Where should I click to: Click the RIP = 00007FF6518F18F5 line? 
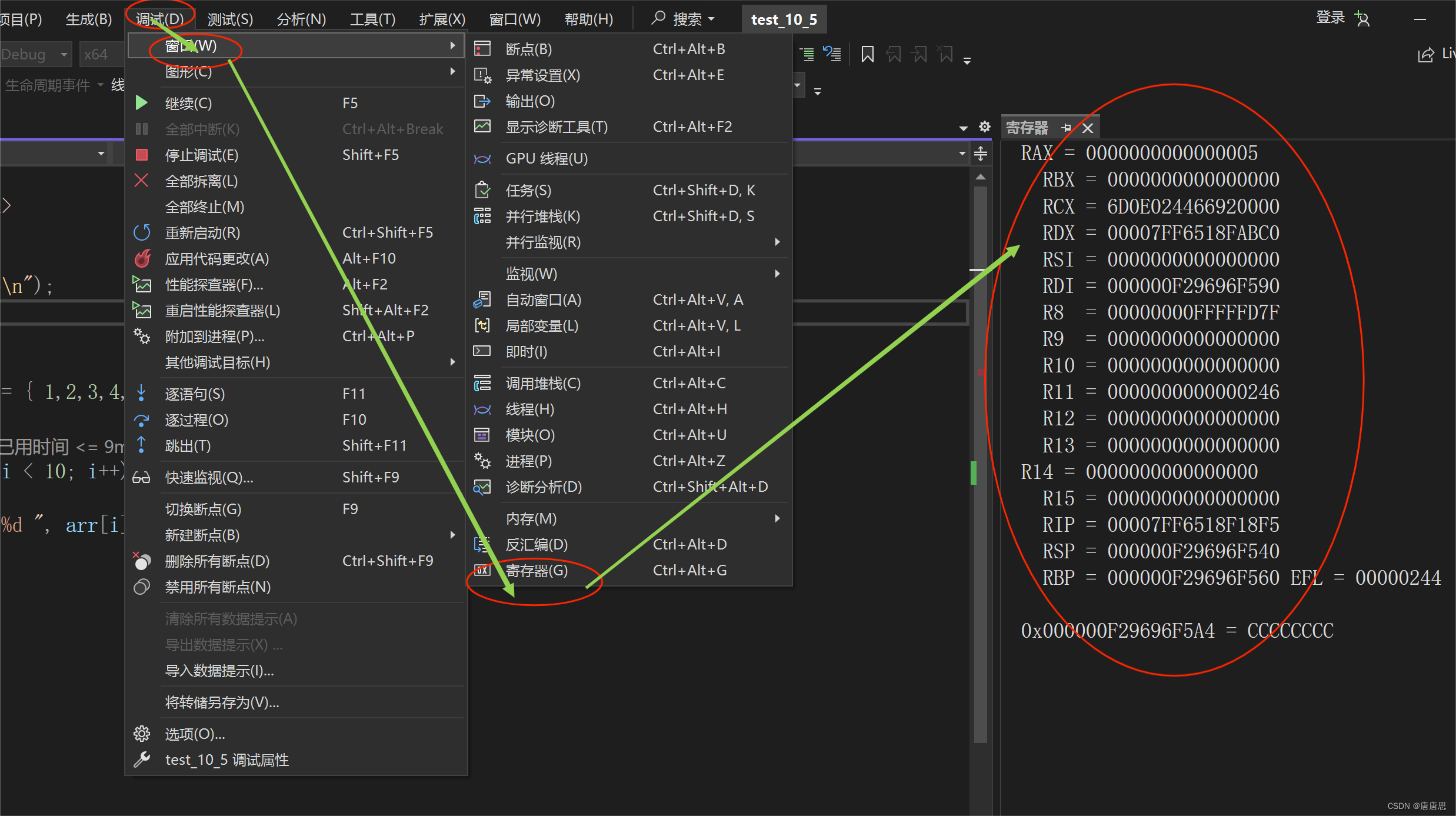click(1161, 525)
